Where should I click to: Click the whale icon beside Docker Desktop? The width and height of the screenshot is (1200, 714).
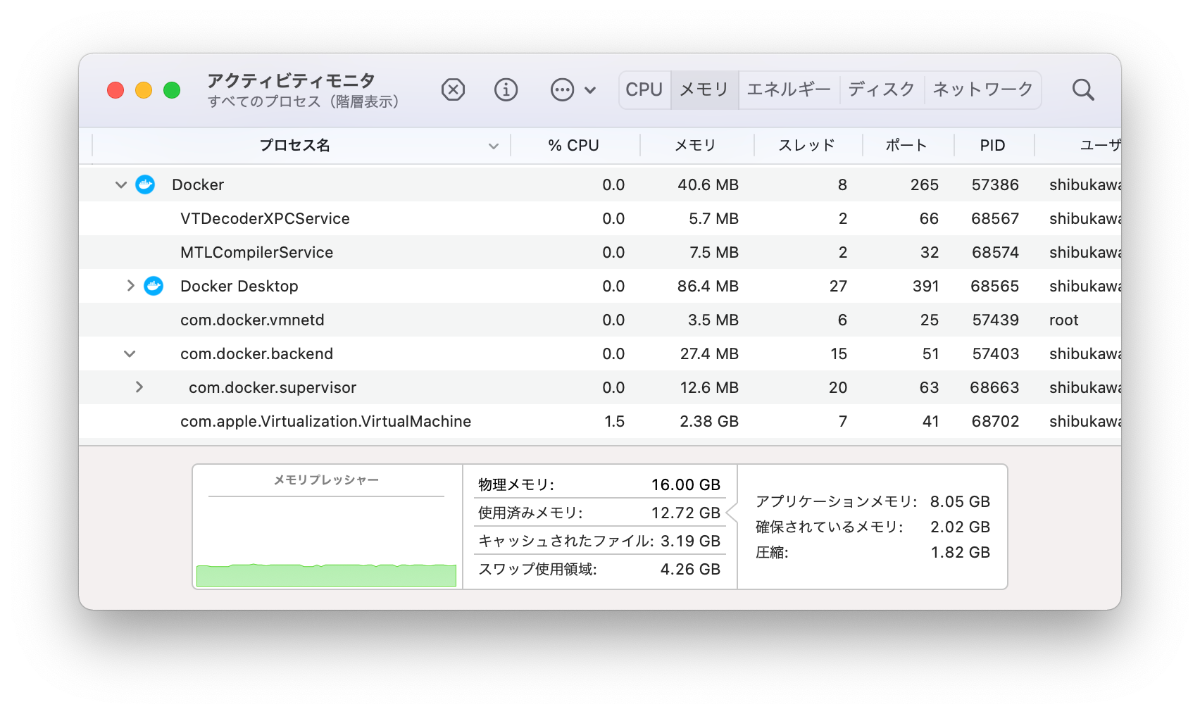(153, 286)
